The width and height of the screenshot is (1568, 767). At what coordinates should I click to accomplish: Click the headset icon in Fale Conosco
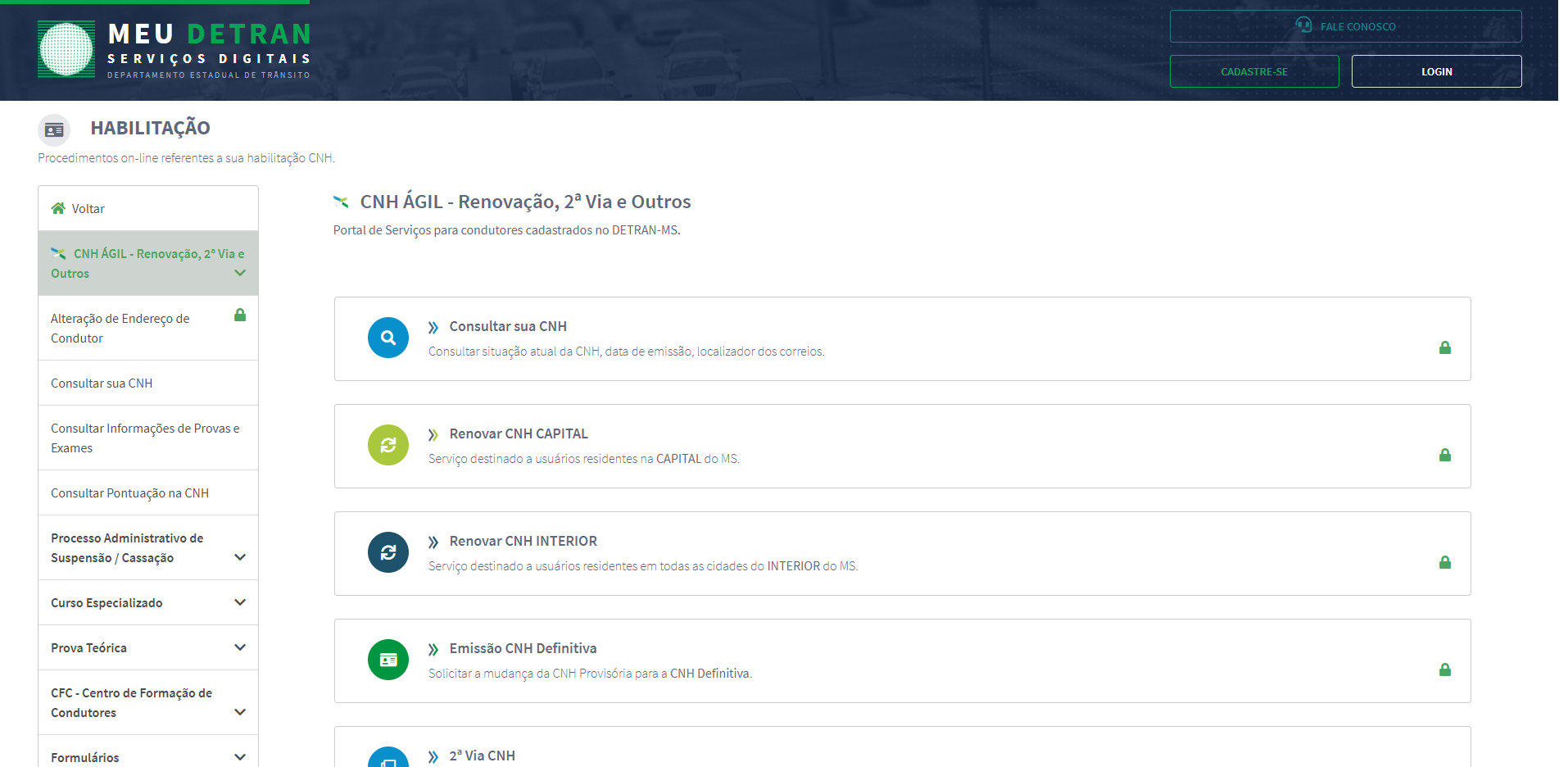(1303, 25)
